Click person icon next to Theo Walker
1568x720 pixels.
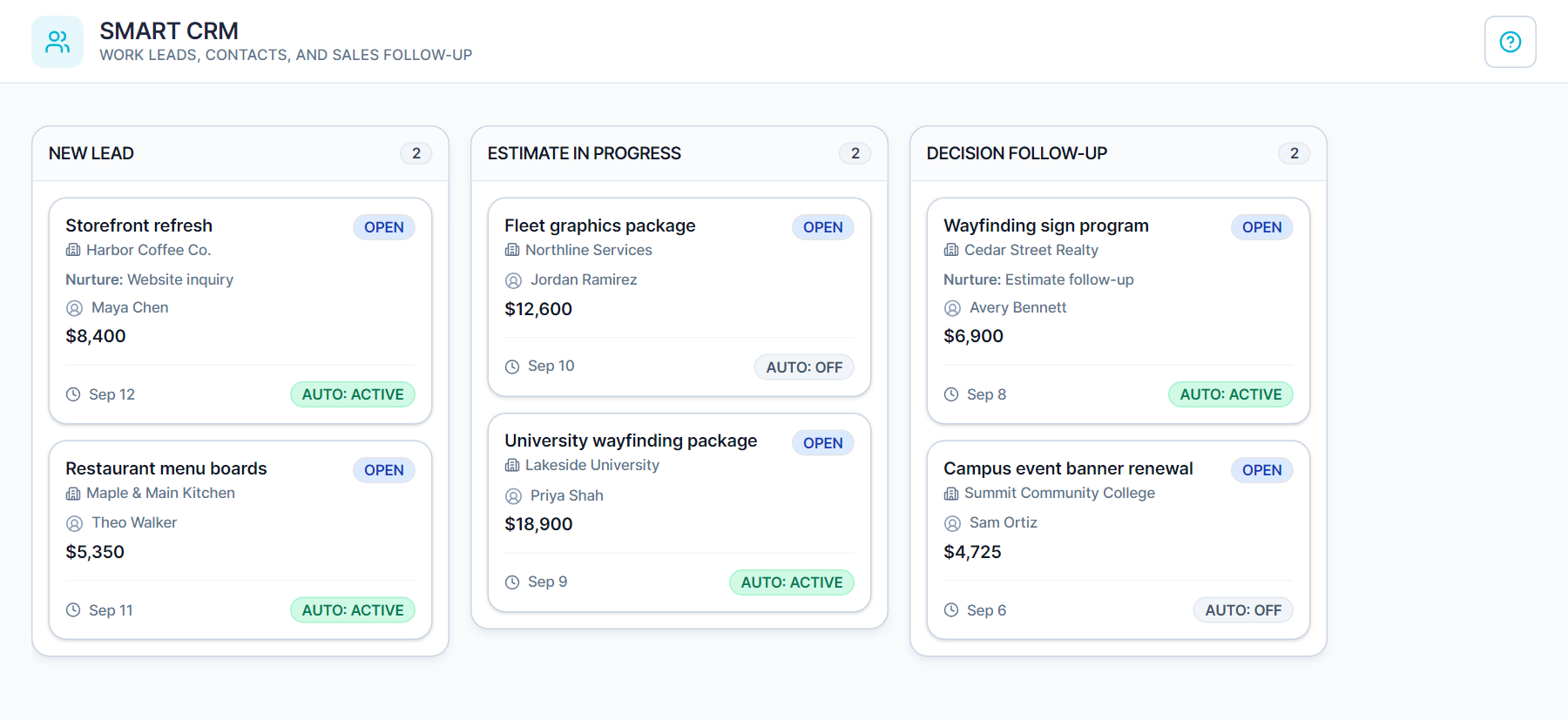coord(75,523)
